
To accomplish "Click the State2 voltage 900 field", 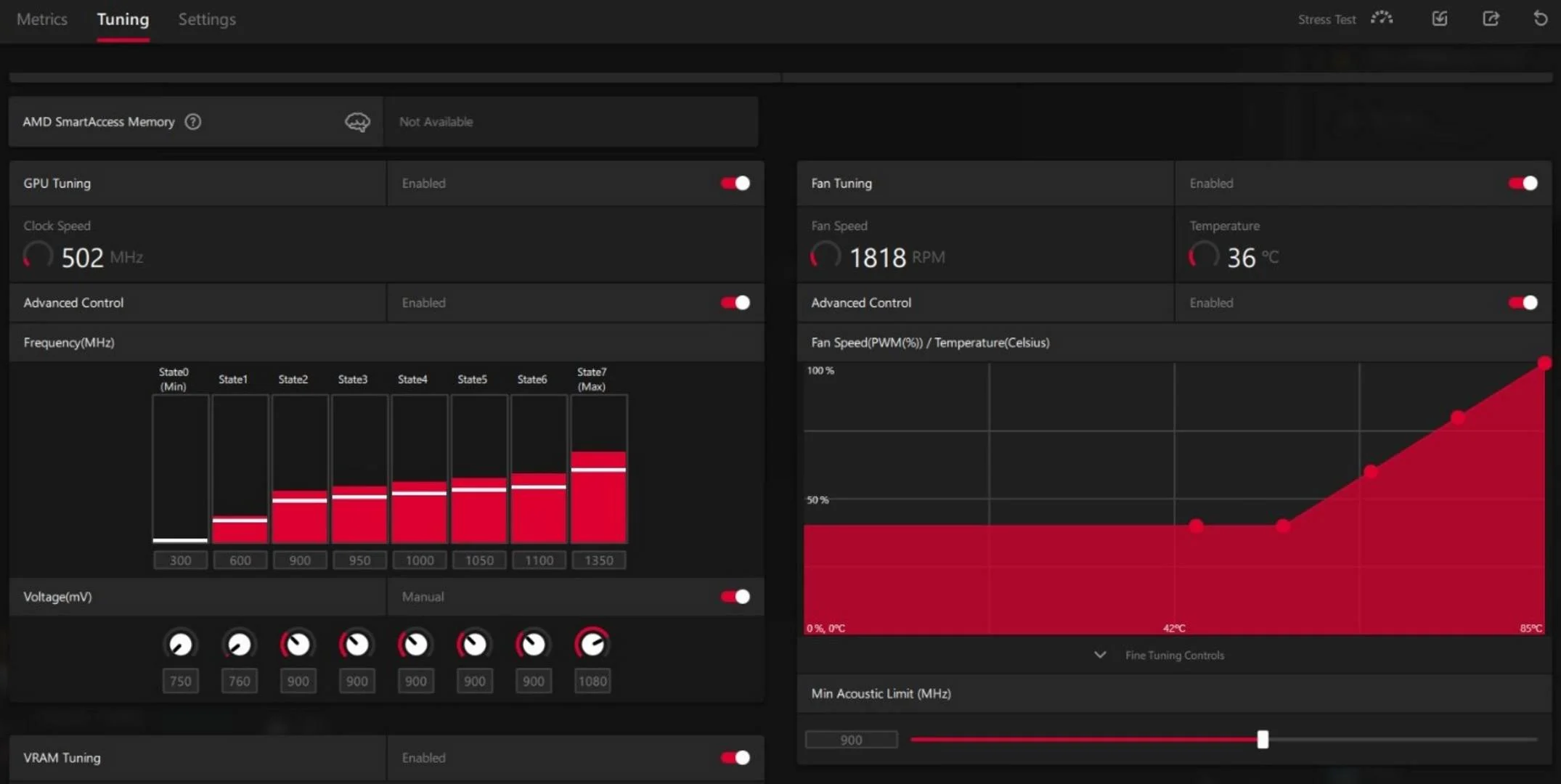I will click(x=298, y=681).
